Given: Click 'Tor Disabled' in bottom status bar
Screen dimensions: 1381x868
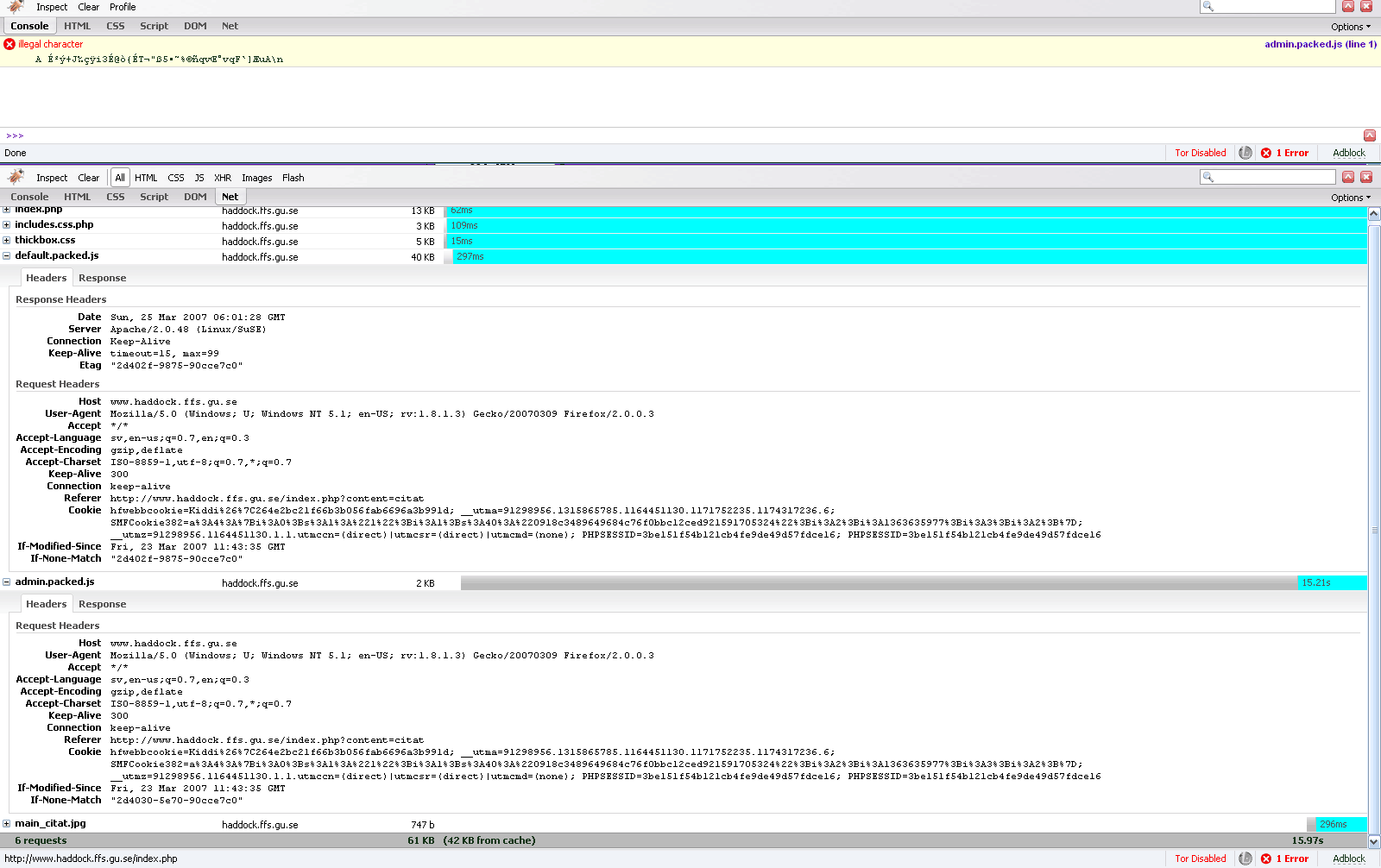Looking at the screenshot, I should (x=1201, y=859).
